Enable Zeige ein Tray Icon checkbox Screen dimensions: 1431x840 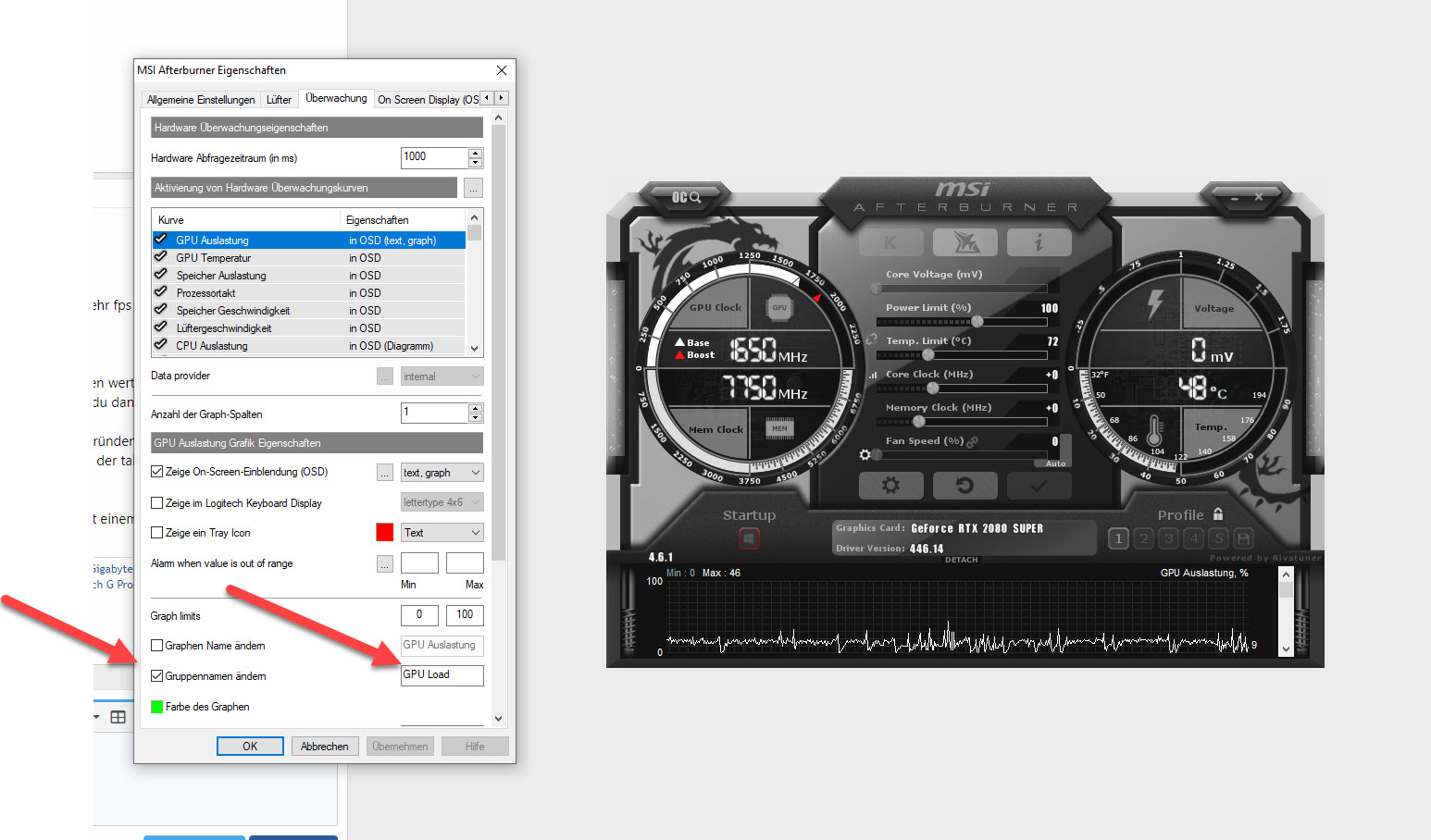click(156, 533)
